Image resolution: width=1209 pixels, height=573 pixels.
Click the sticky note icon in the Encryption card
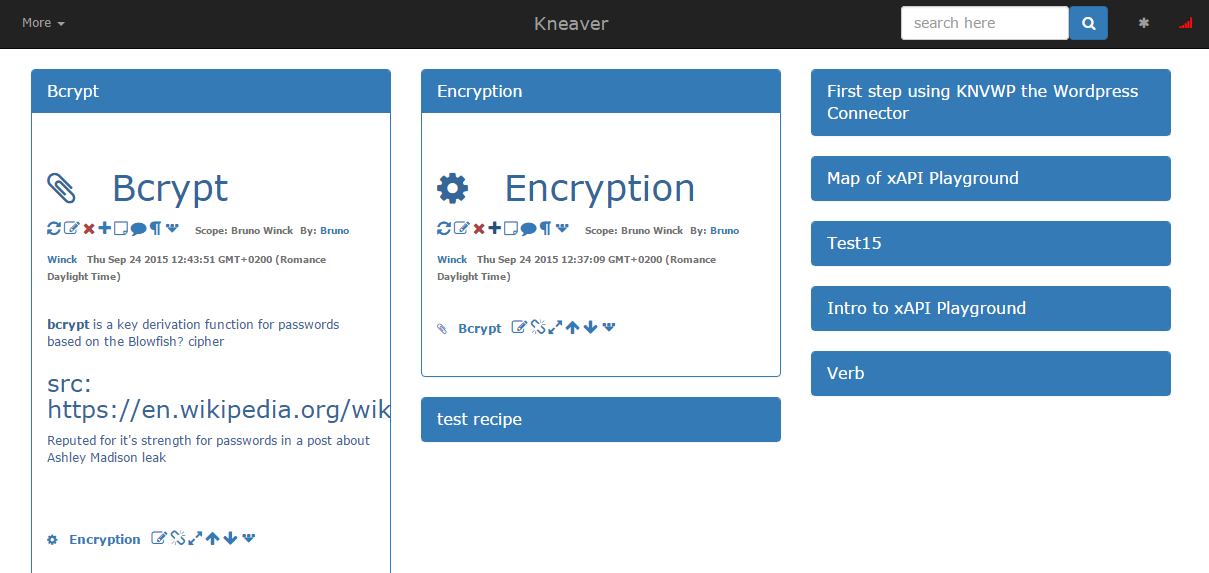click(x=511, y=228)
